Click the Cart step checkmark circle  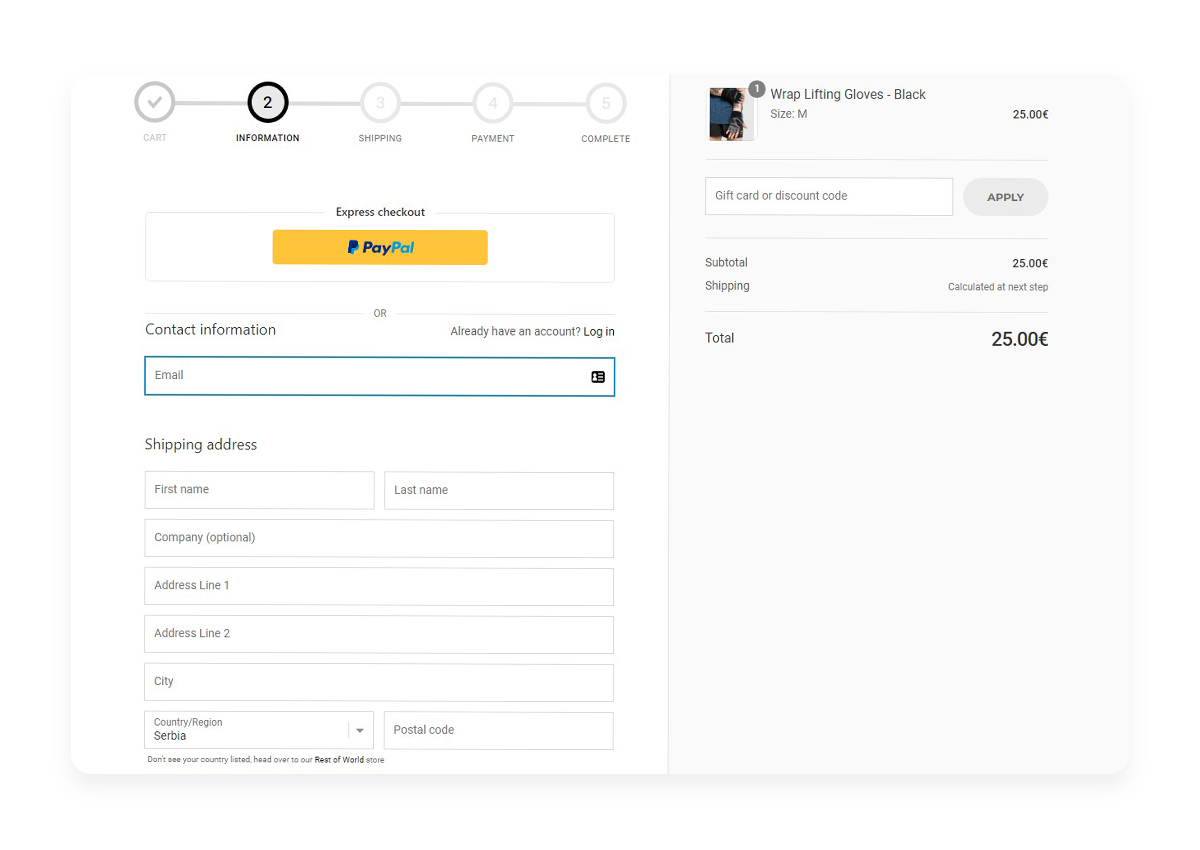[x=154, y=102]
